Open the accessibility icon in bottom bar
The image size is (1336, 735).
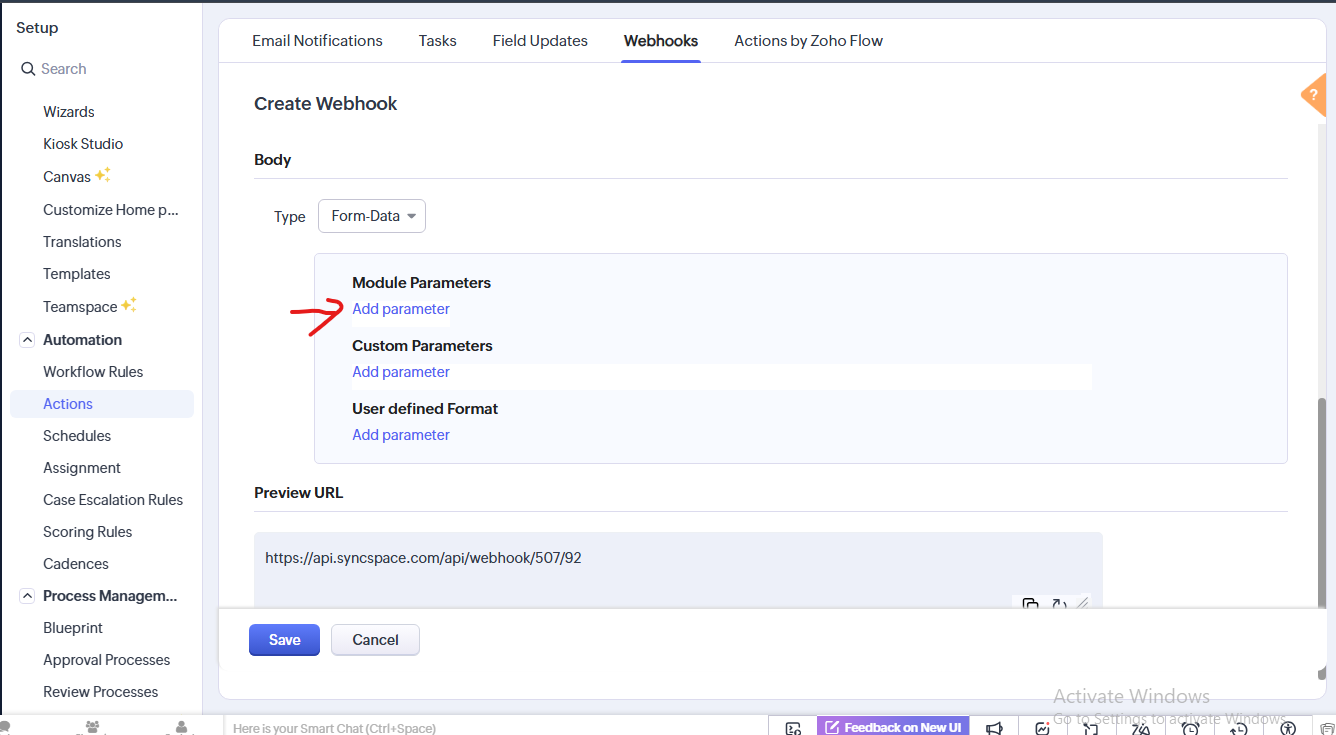[x=1288, y=728]
